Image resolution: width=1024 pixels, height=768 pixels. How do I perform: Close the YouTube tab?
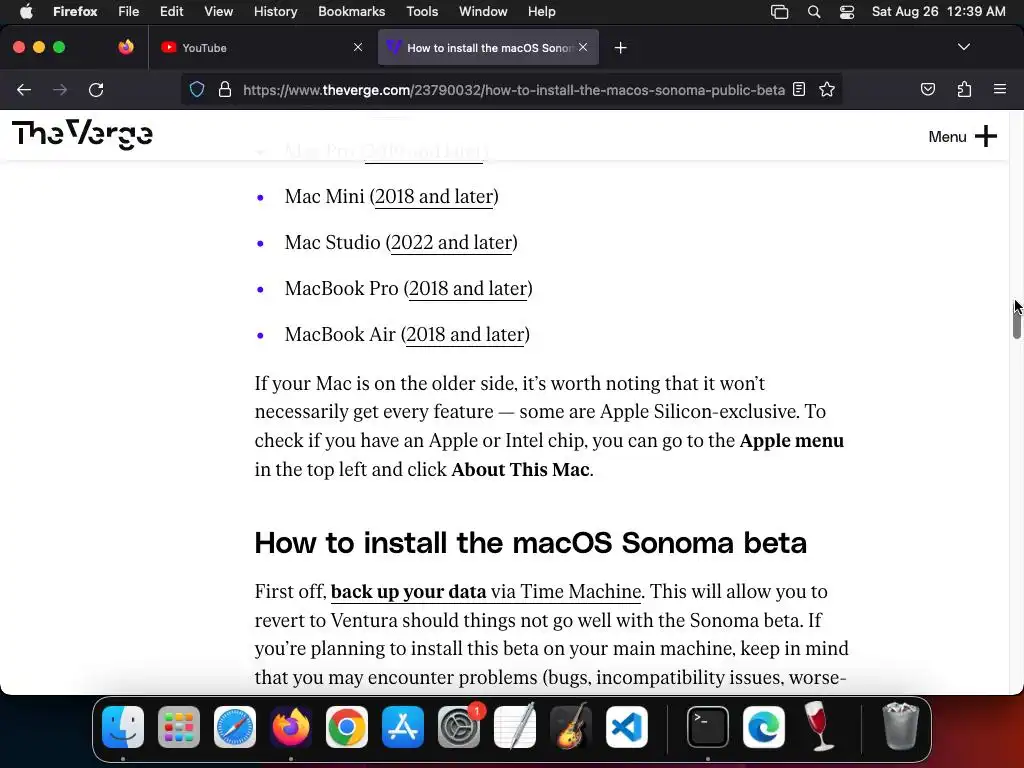click(x=358, y=47)
